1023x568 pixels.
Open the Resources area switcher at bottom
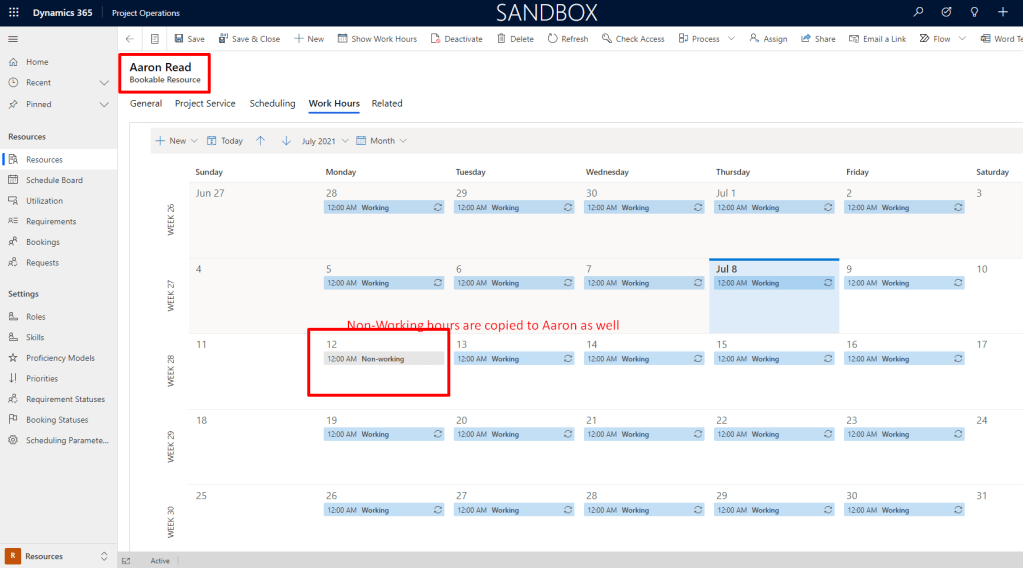click(x=58, y=556)
